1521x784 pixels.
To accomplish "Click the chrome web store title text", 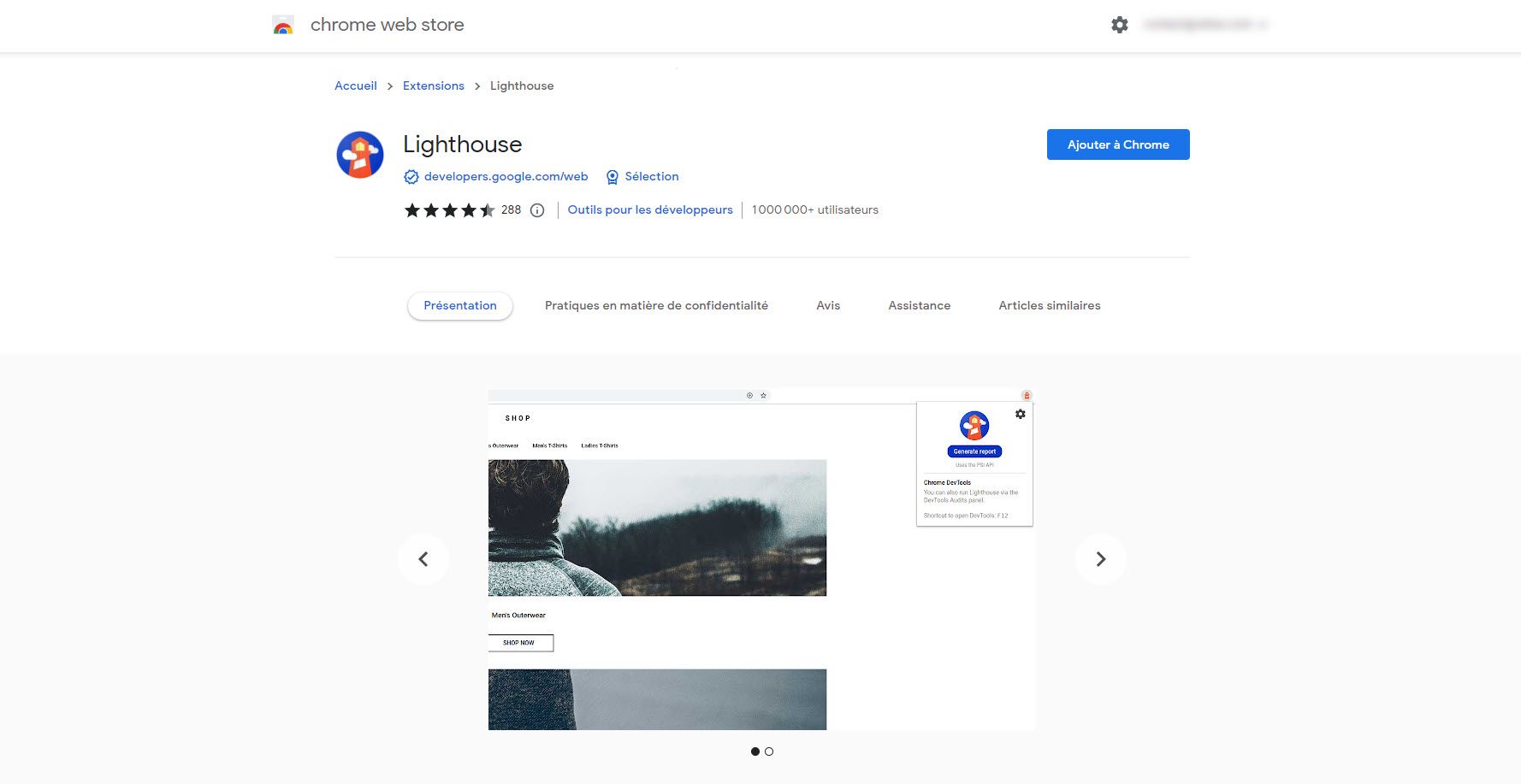I will point(388,25).
